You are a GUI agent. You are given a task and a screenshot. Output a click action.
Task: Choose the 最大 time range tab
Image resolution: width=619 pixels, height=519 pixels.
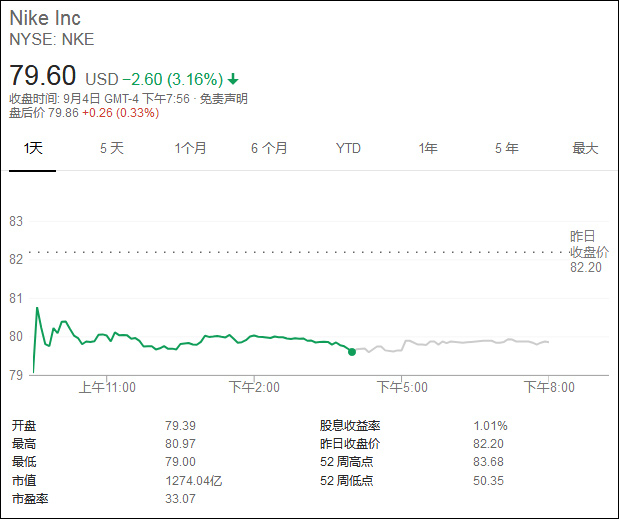tap(585, 148)
